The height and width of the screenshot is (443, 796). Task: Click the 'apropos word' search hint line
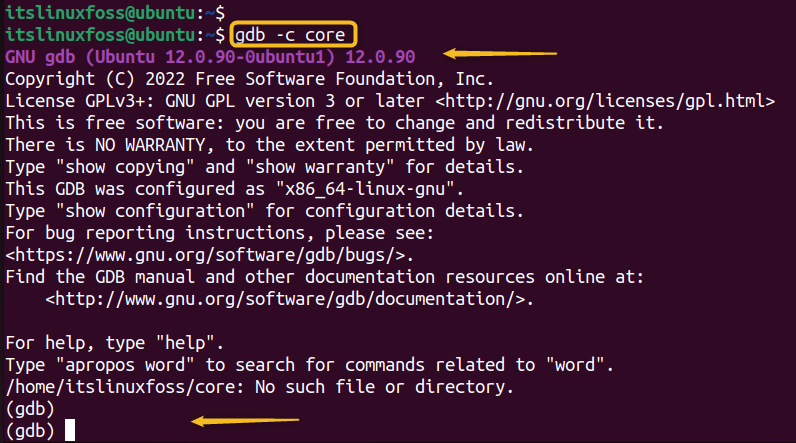(x=310, y=365)
